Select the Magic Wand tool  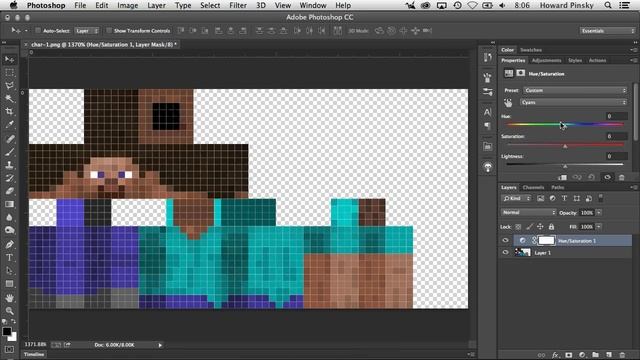[x=9, y=98]
